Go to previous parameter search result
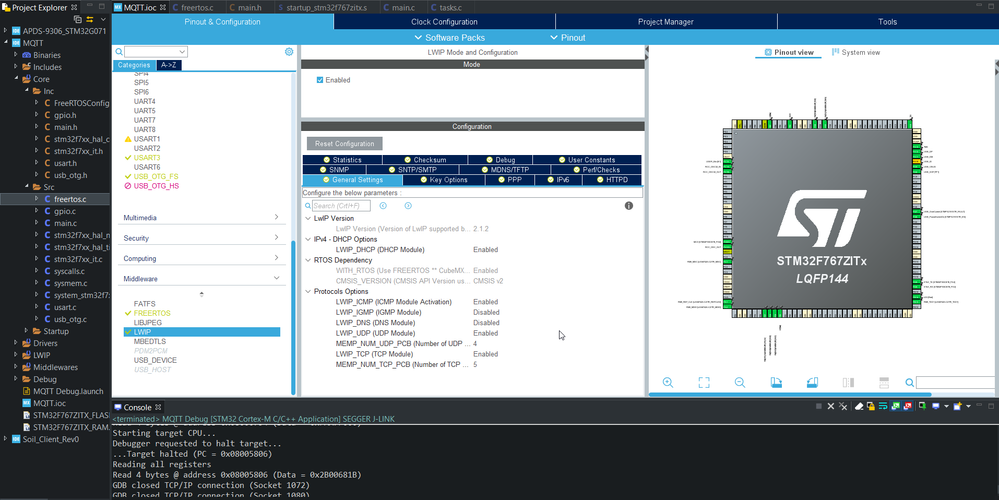 (x=383, y=206)
